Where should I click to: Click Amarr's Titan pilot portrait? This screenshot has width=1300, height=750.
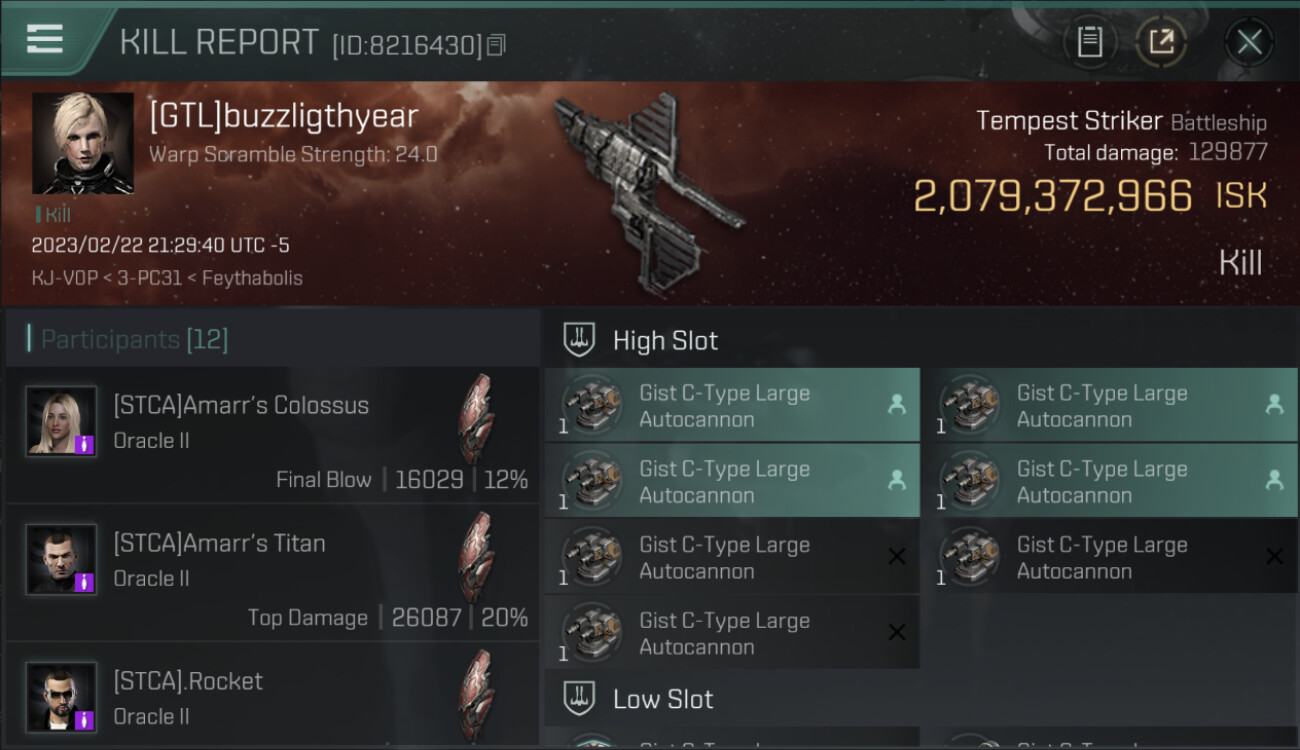pyautogui.click(x=61, y=558)
